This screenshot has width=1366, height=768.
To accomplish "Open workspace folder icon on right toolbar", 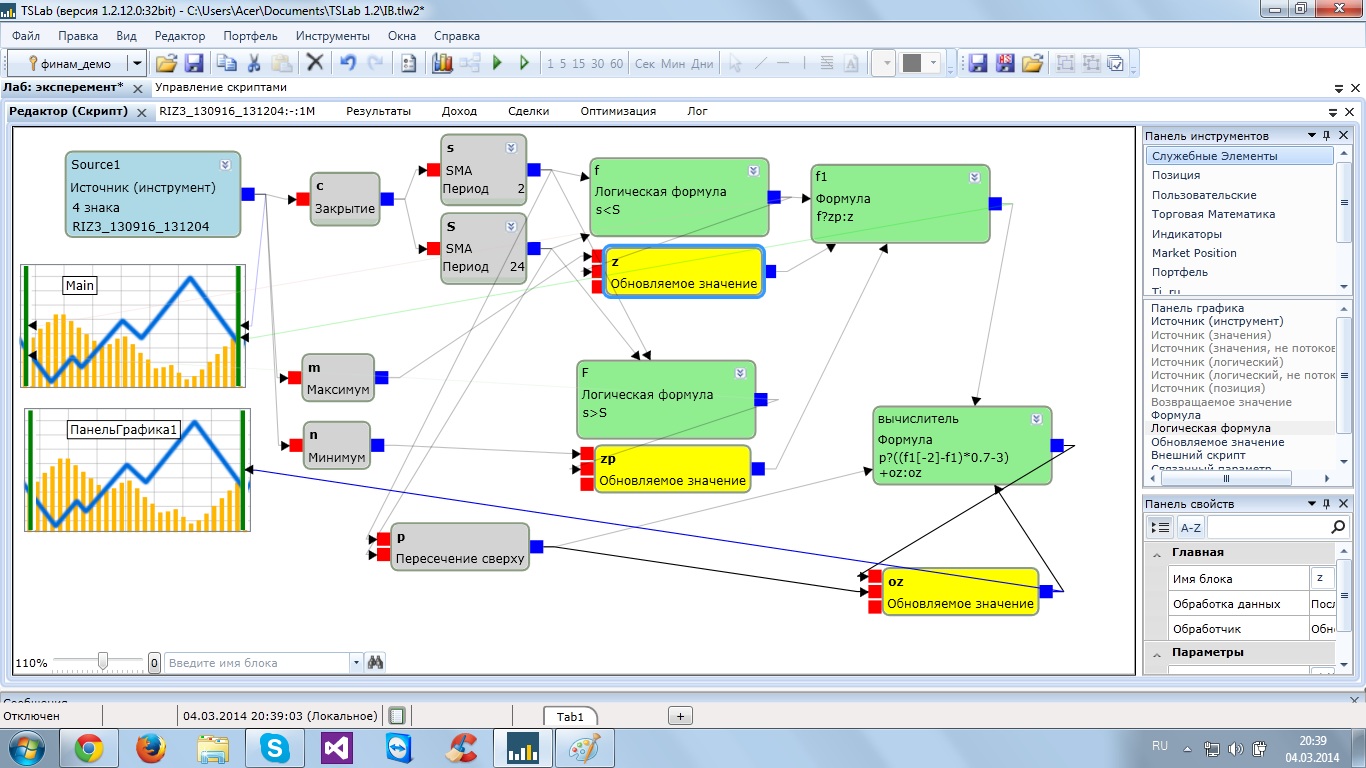I will [x=1032, y=63].
